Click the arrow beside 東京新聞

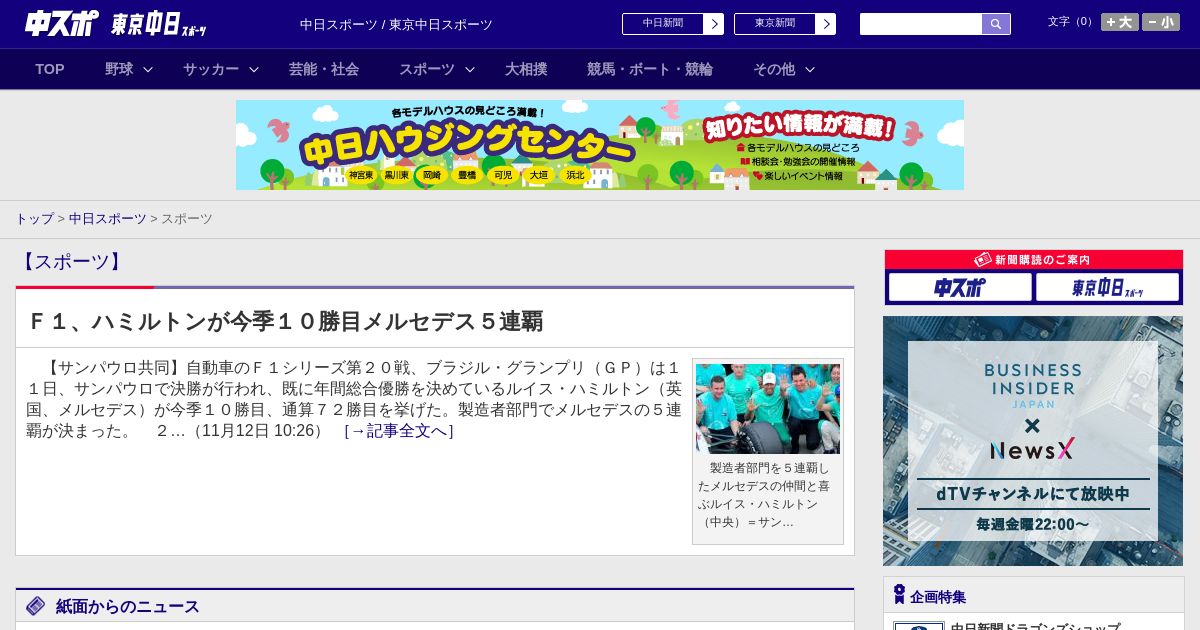pos(826,24)
